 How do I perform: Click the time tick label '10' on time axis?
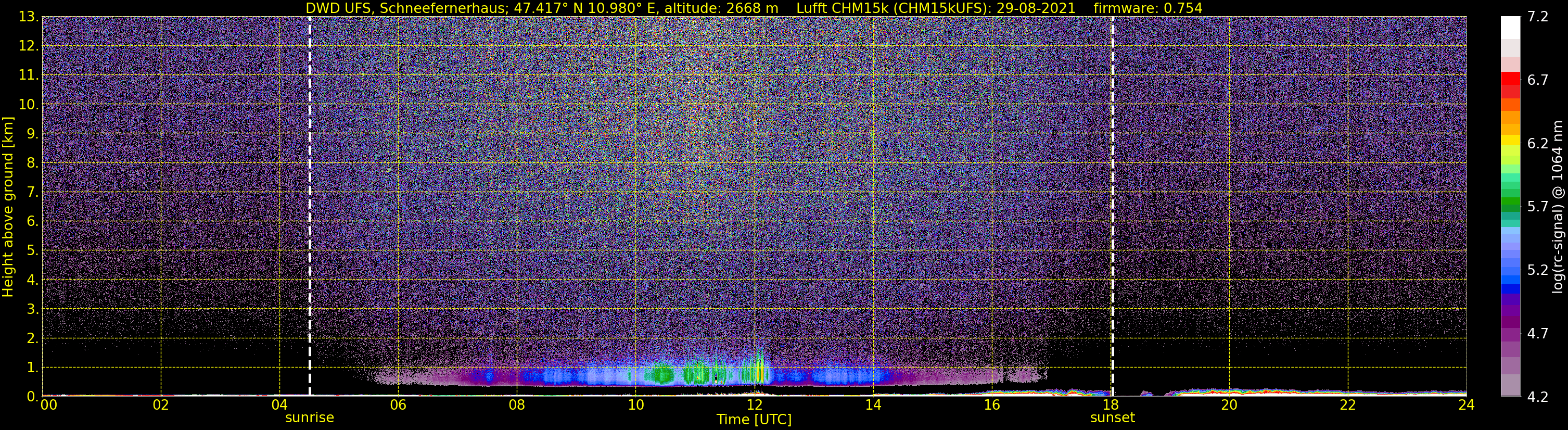635,405
